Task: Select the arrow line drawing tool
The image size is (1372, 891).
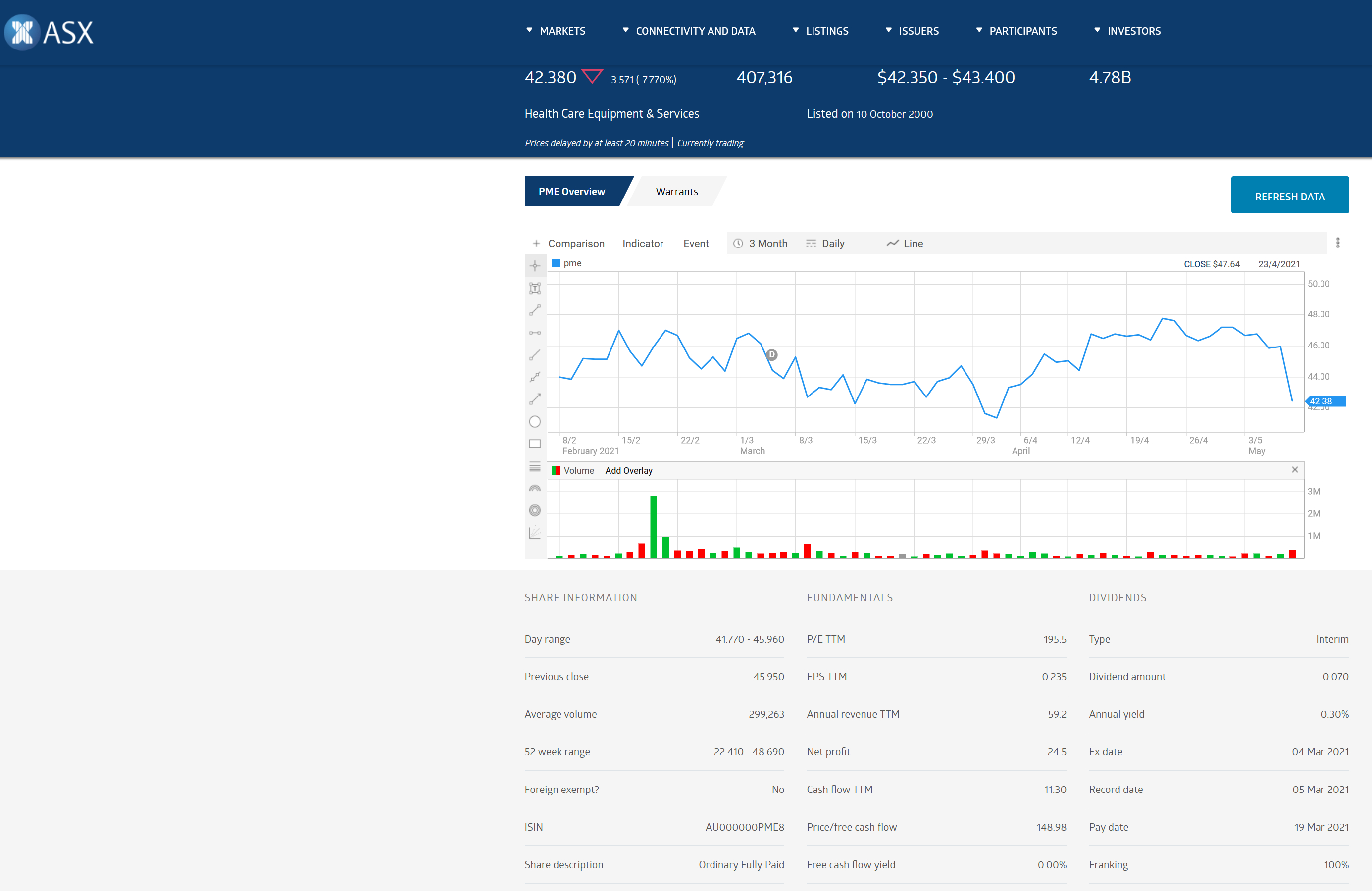Action: [535, 399]
